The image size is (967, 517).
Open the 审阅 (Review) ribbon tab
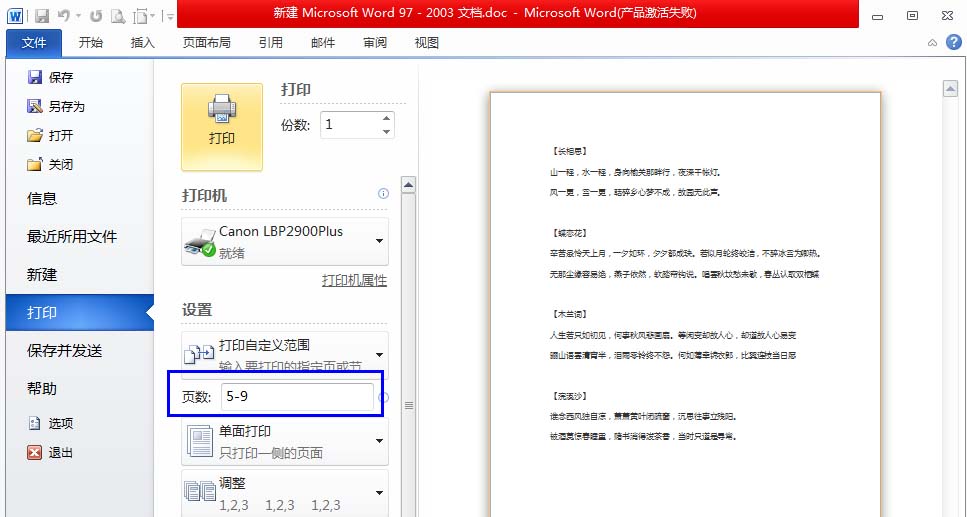[375, 43]
